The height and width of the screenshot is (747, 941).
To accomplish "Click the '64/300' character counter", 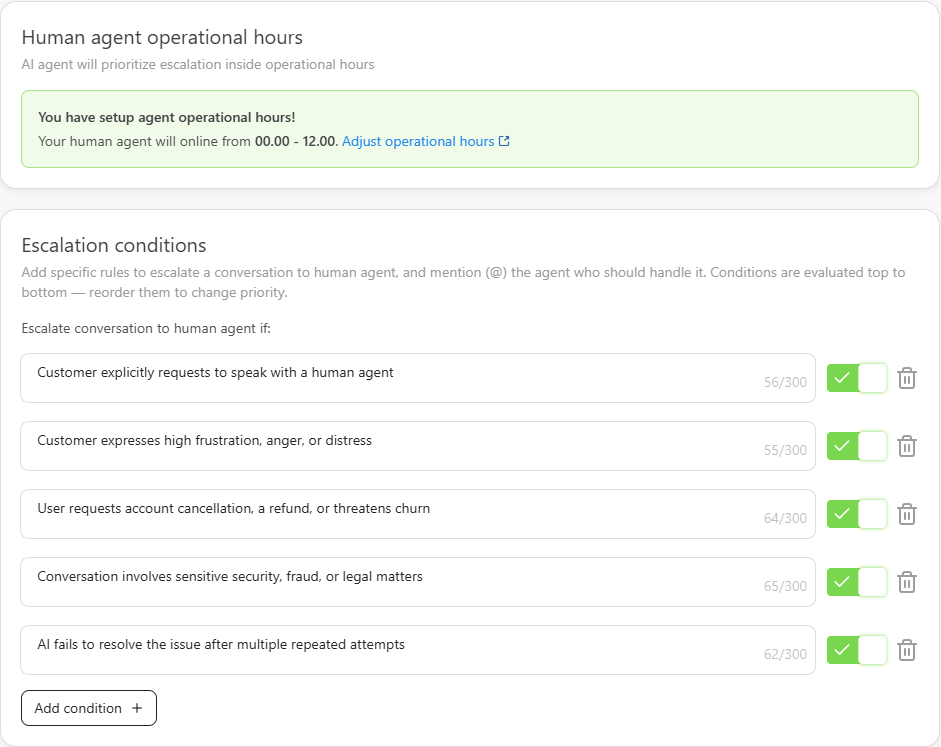I will 785,518.
